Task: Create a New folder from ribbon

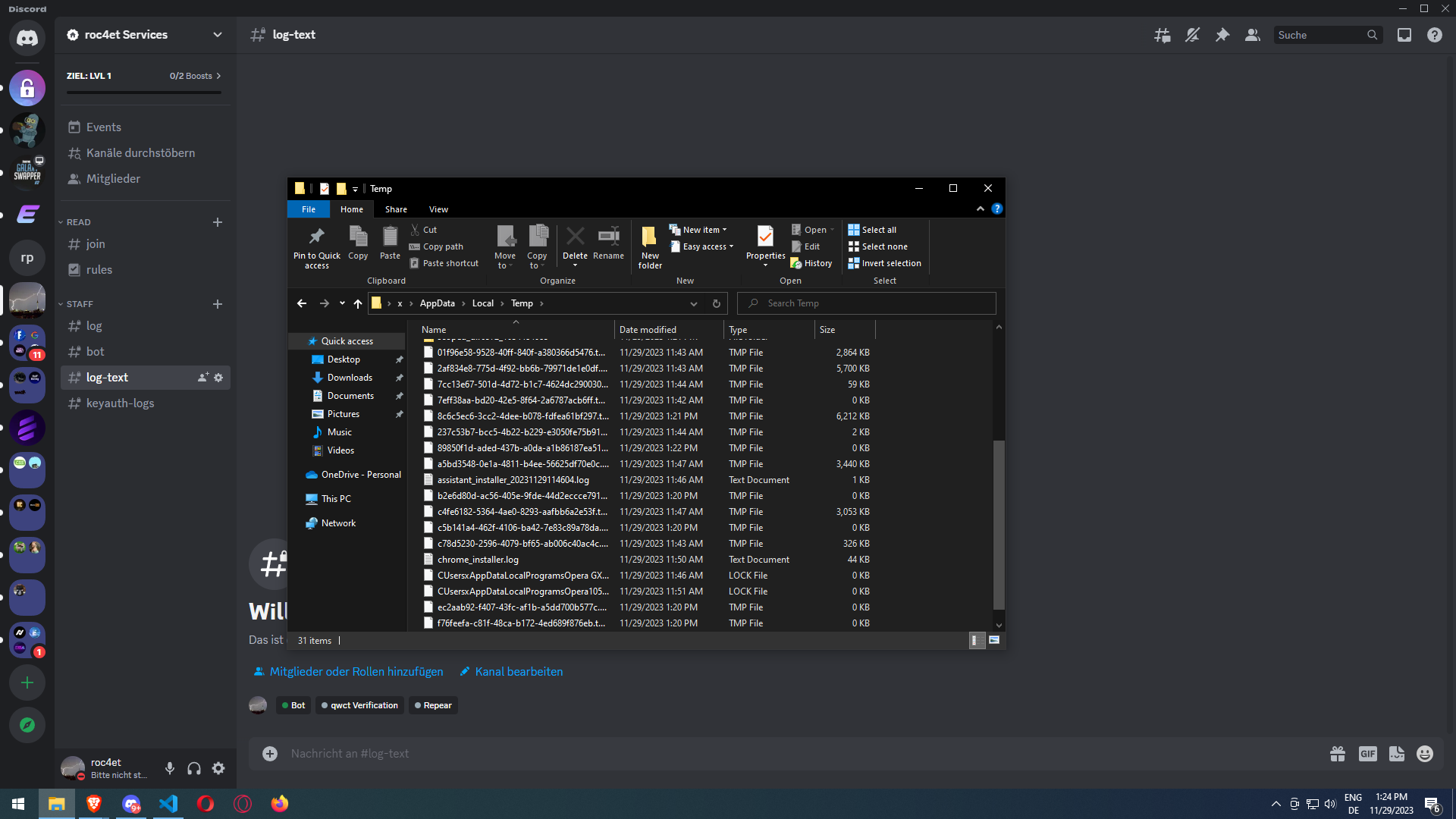Action: (649, 246)
